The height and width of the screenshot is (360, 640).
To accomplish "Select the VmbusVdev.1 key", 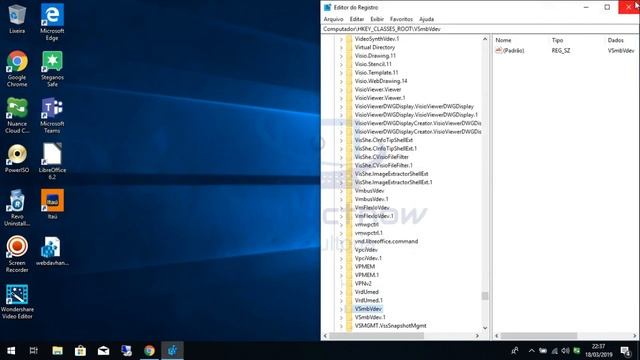I will pos(371,199).
